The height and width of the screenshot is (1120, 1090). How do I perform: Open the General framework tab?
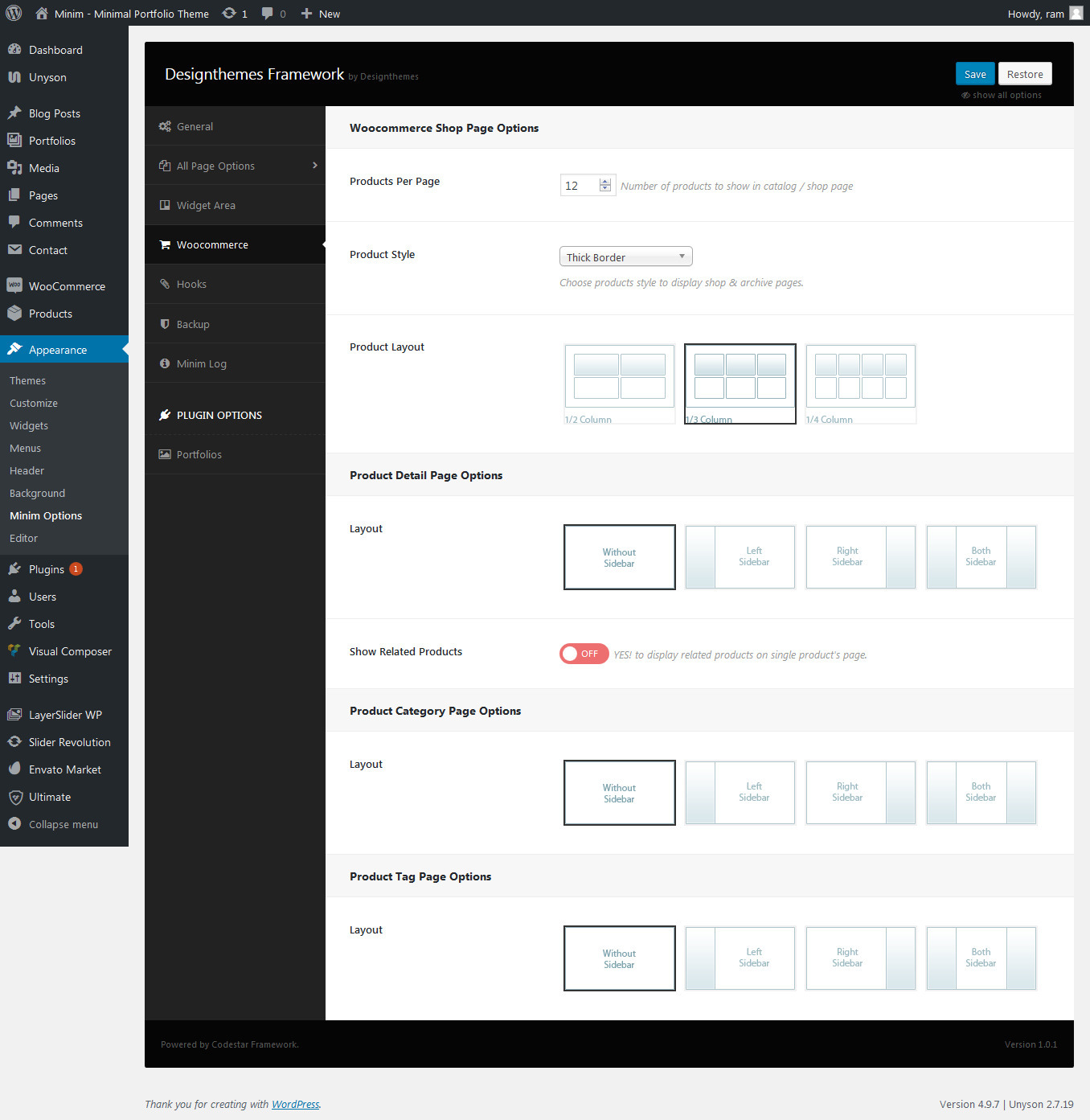coord(235,126)
